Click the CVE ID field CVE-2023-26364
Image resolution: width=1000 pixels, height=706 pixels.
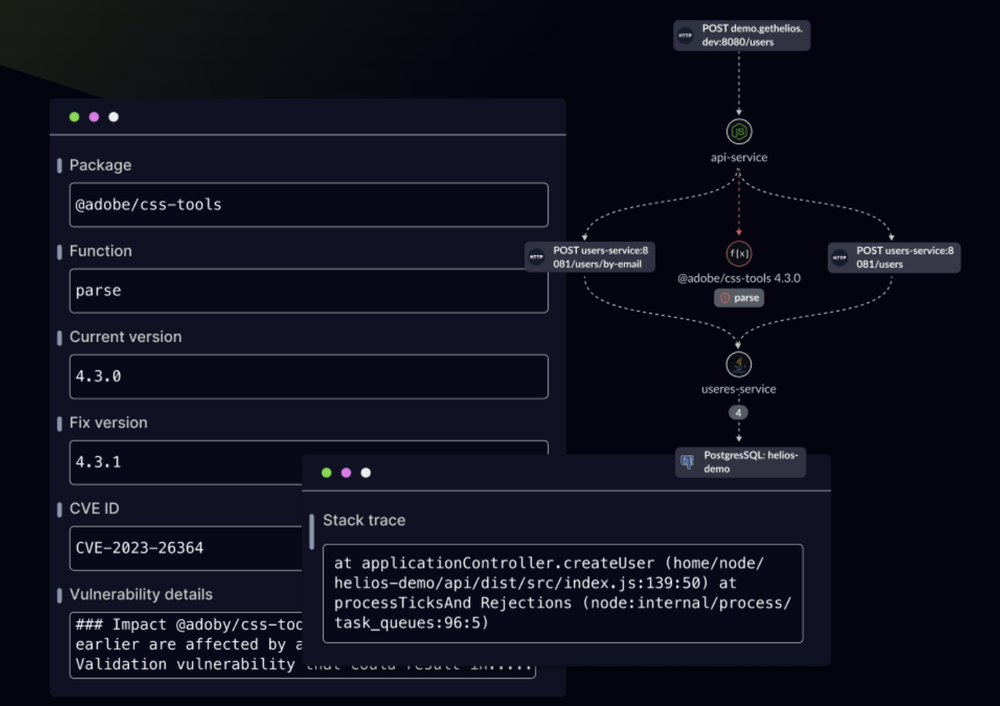(x=186, y=548)
